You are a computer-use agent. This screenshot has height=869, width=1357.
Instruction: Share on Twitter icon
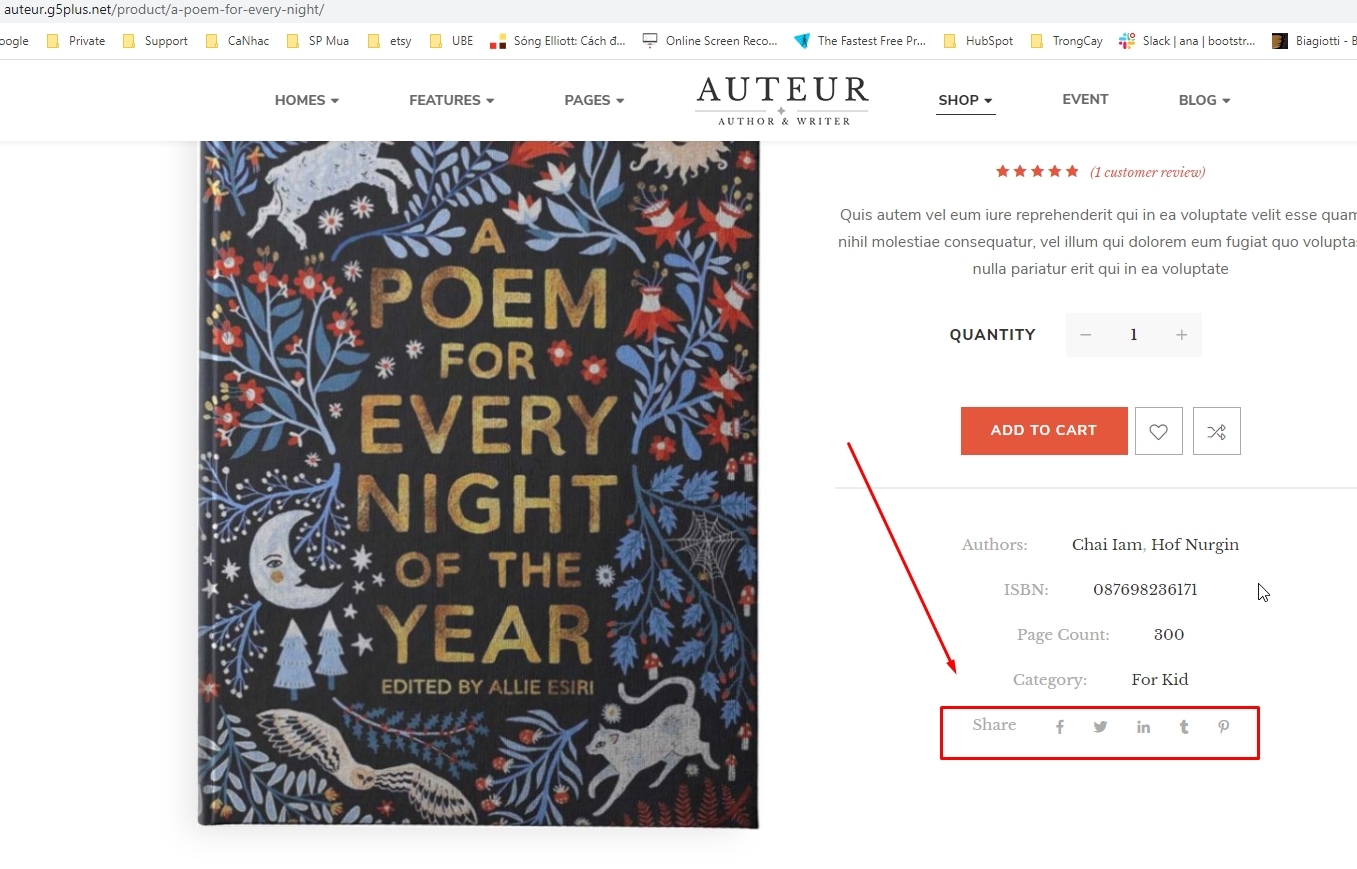pyautogui.click(x=1100, y=727)
